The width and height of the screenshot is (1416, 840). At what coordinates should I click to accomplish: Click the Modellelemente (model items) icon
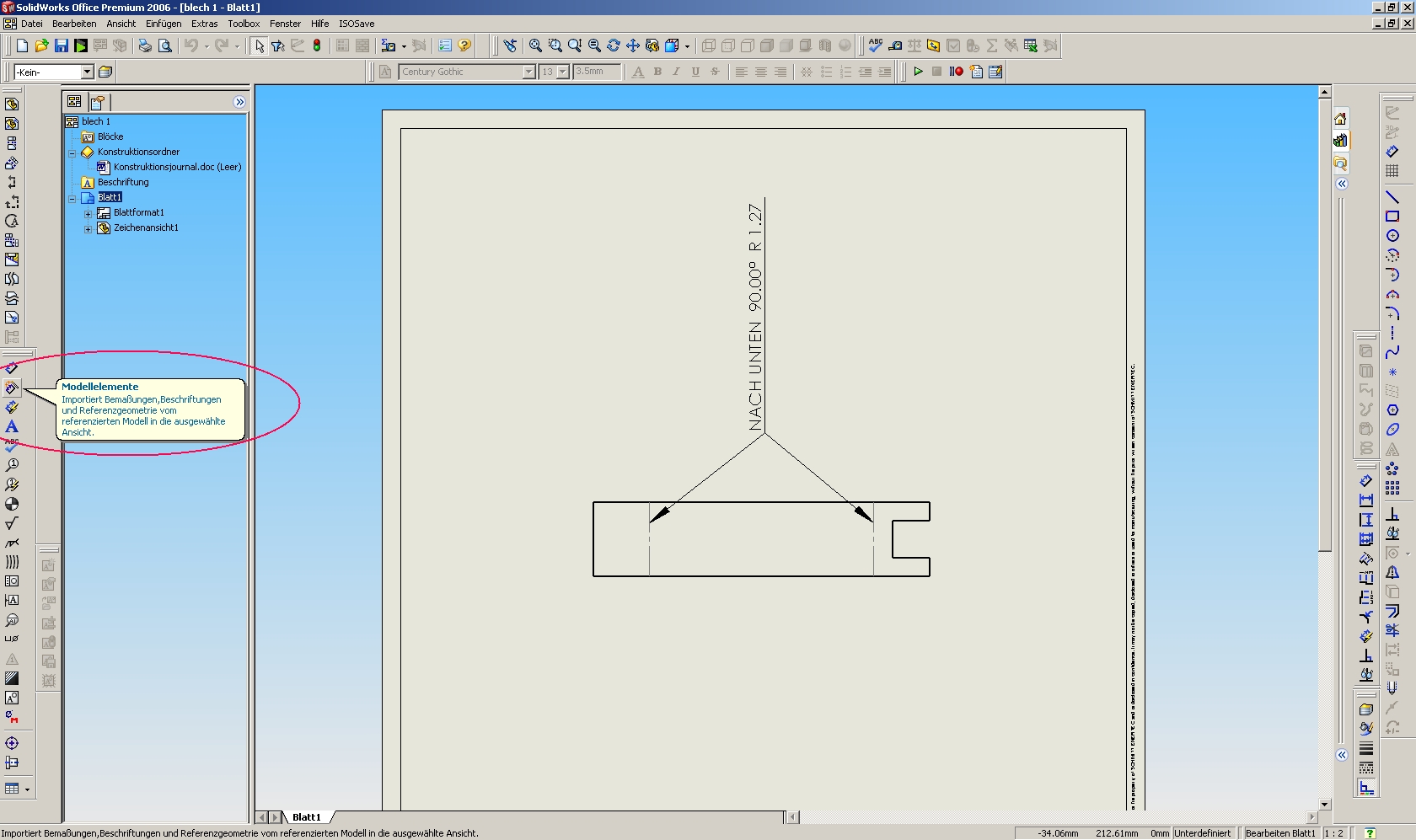point(12,388)
